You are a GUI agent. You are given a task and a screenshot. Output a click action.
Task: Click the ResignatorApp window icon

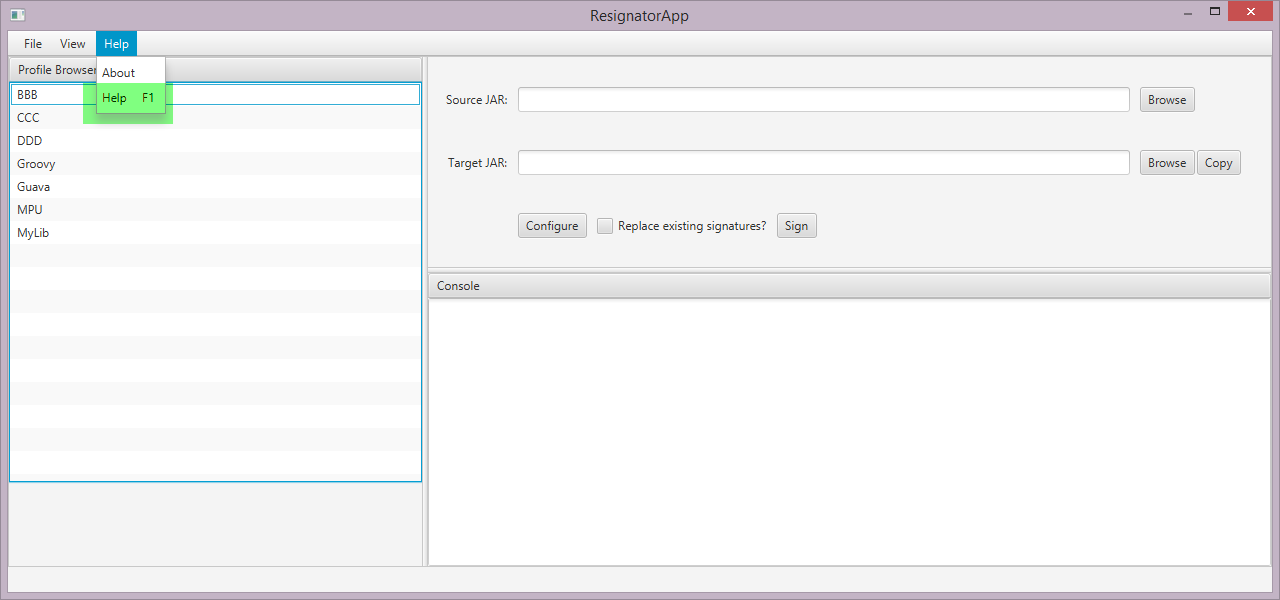click(16, 15)
